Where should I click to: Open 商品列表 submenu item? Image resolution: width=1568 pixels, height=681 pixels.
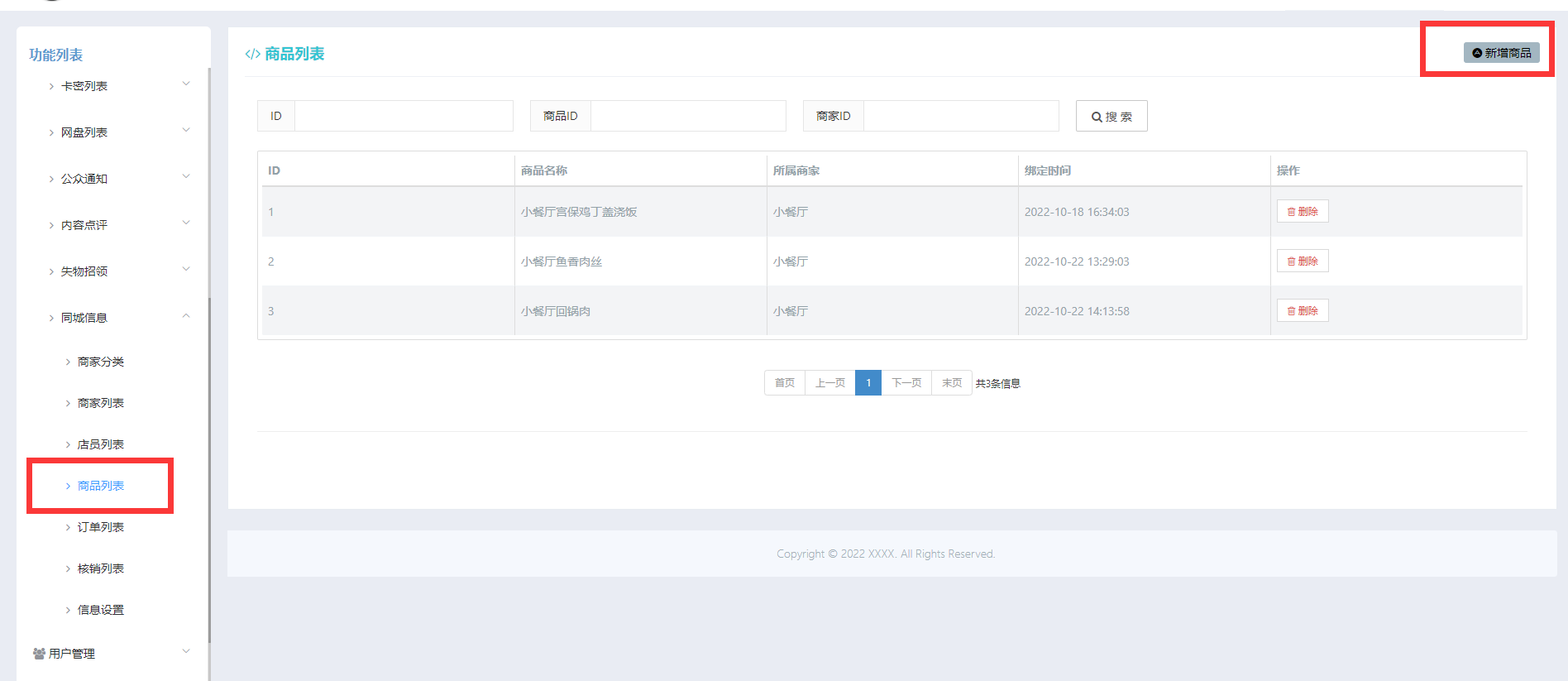point(100,486)
